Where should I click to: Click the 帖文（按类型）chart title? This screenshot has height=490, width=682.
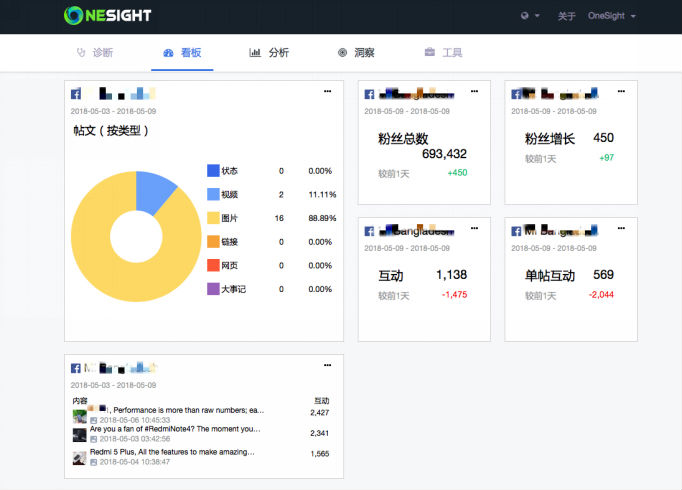pyautogui.click(x=111, y=130)
